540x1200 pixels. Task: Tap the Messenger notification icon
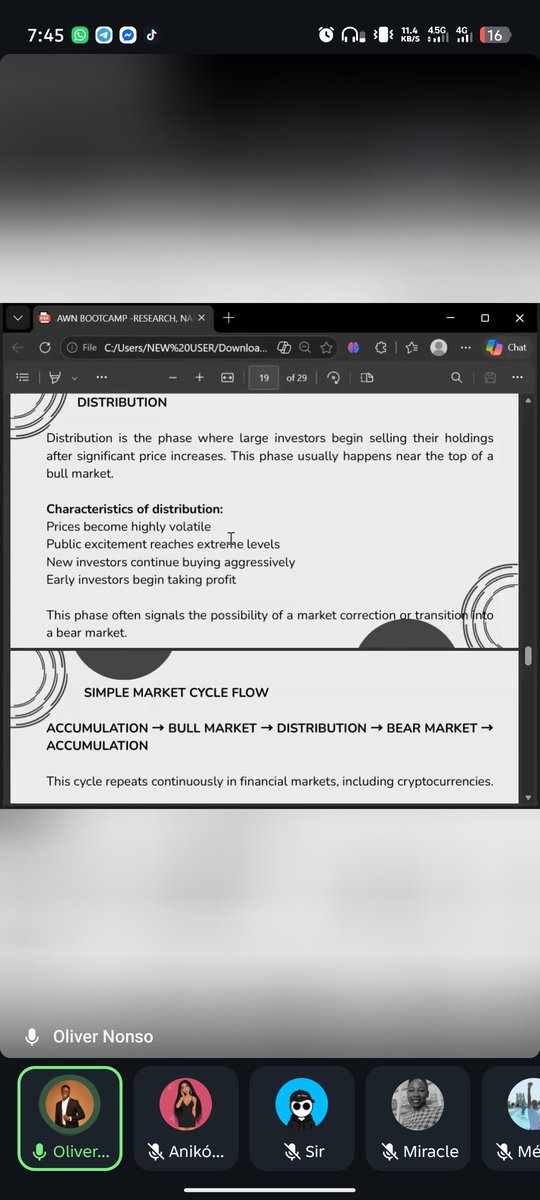[128, 34]
